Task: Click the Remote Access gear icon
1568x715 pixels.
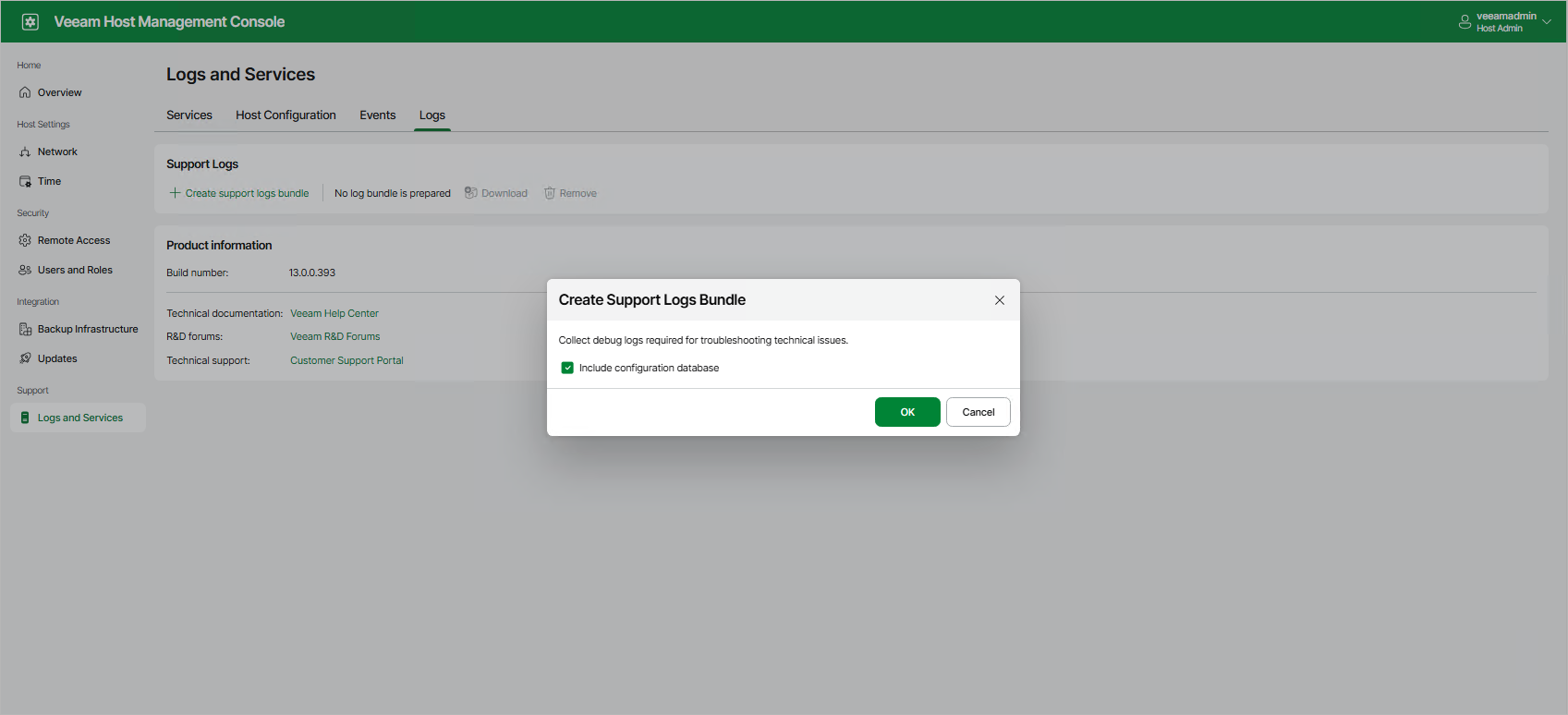Action: point(25,240)
